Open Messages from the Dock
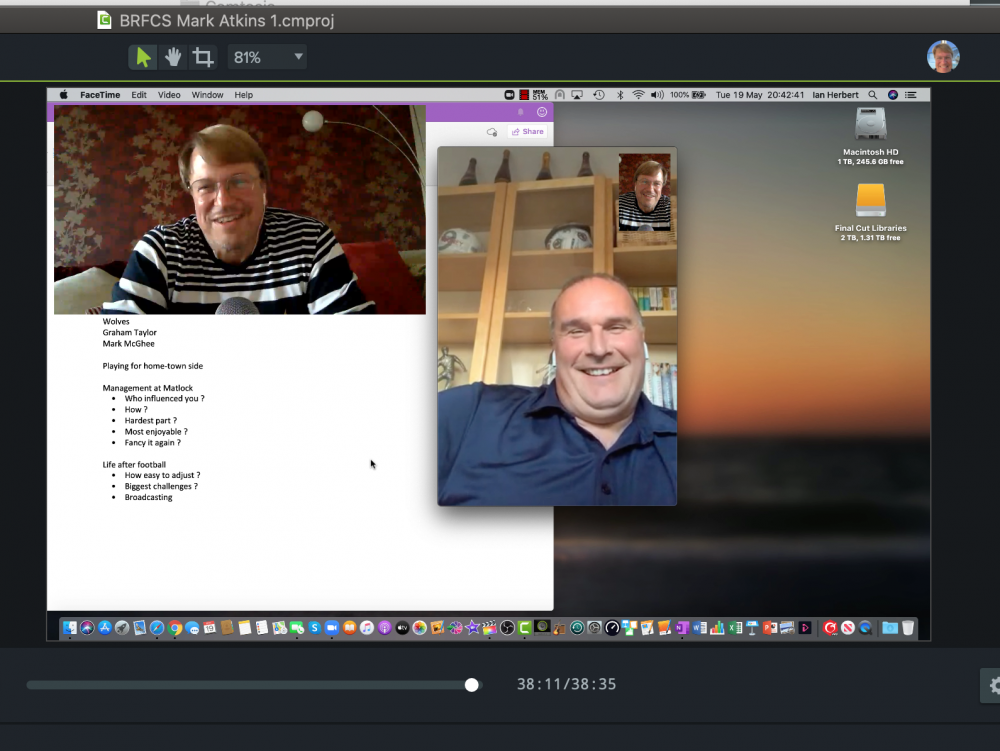The image size is (1000, 751). point(192,628)
